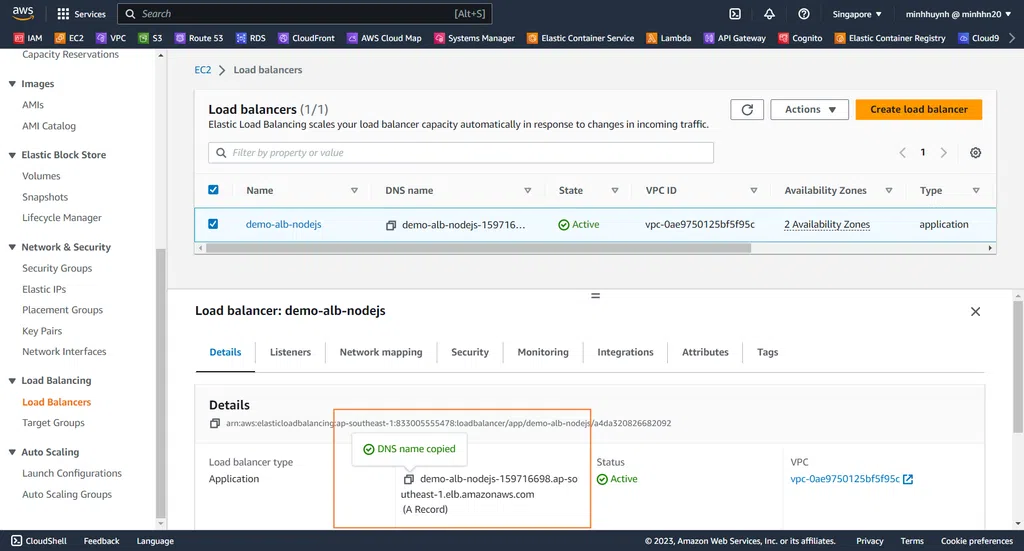Sort by the Name column arrow
Image resolution: width=1024 pixels, height=551 pixels.
click(354, 191)
